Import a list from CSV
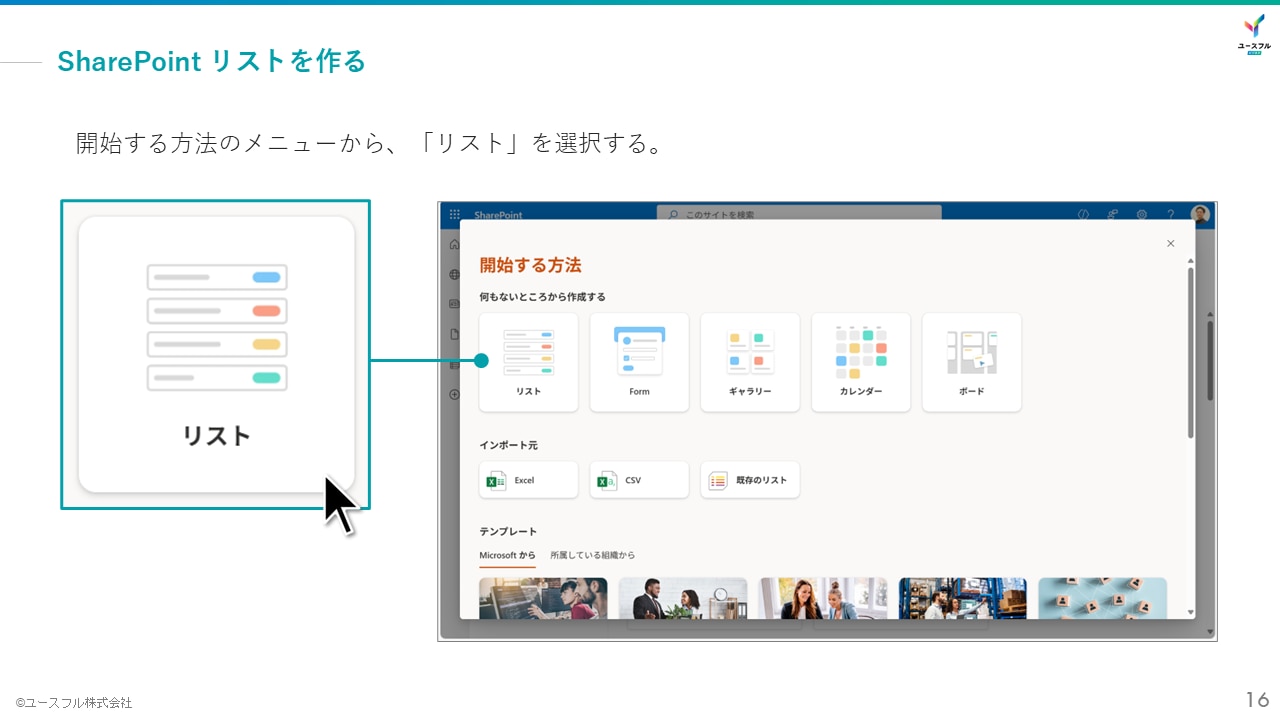 pyautogui.click(x=639, y=480)
